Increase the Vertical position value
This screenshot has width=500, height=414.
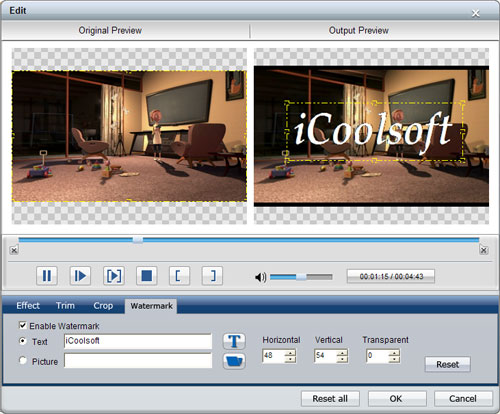(342, 353)
